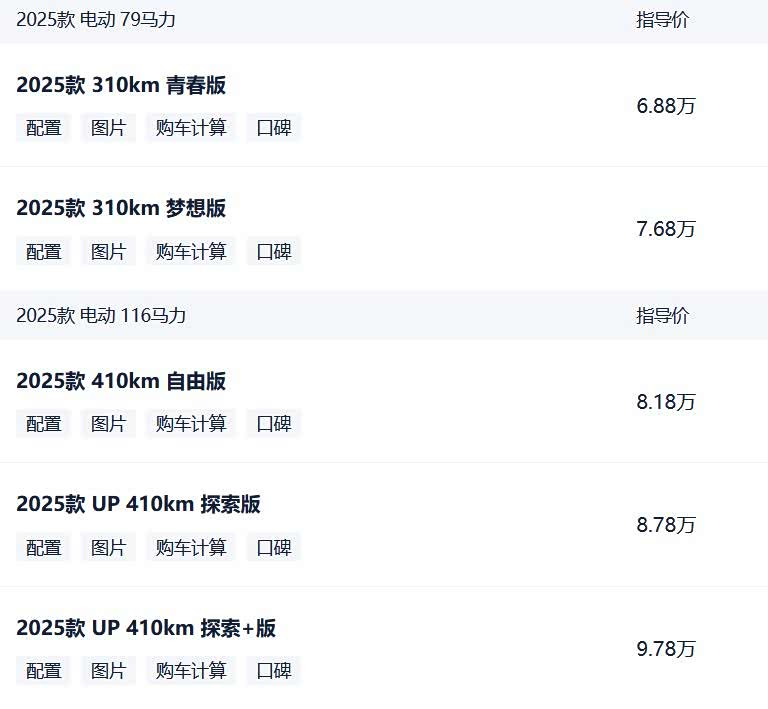Open 配置 for 310km 梦想版
This screenshot has height=709, width=768.
(44, 252)
